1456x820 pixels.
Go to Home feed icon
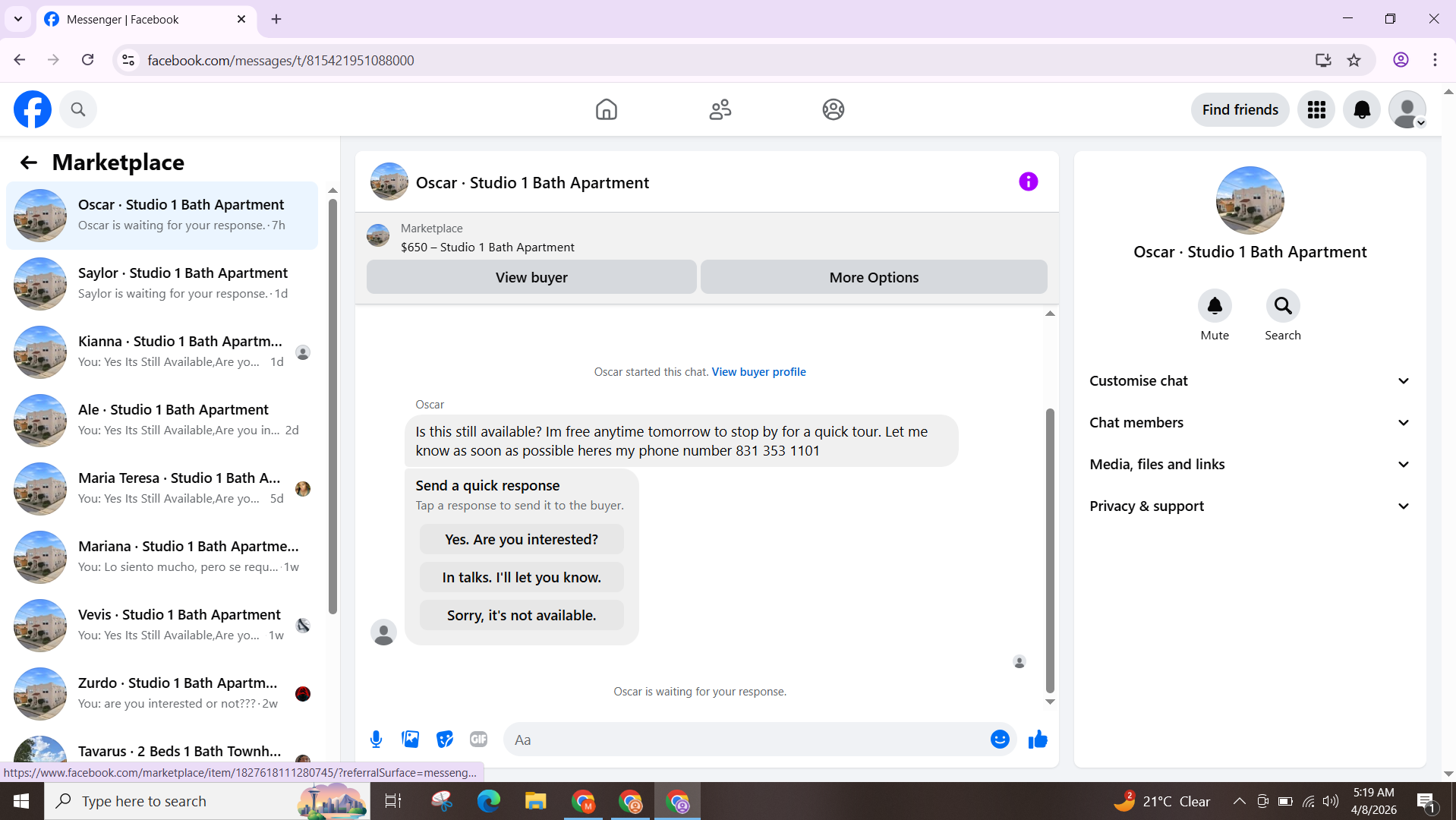(606, 109)
